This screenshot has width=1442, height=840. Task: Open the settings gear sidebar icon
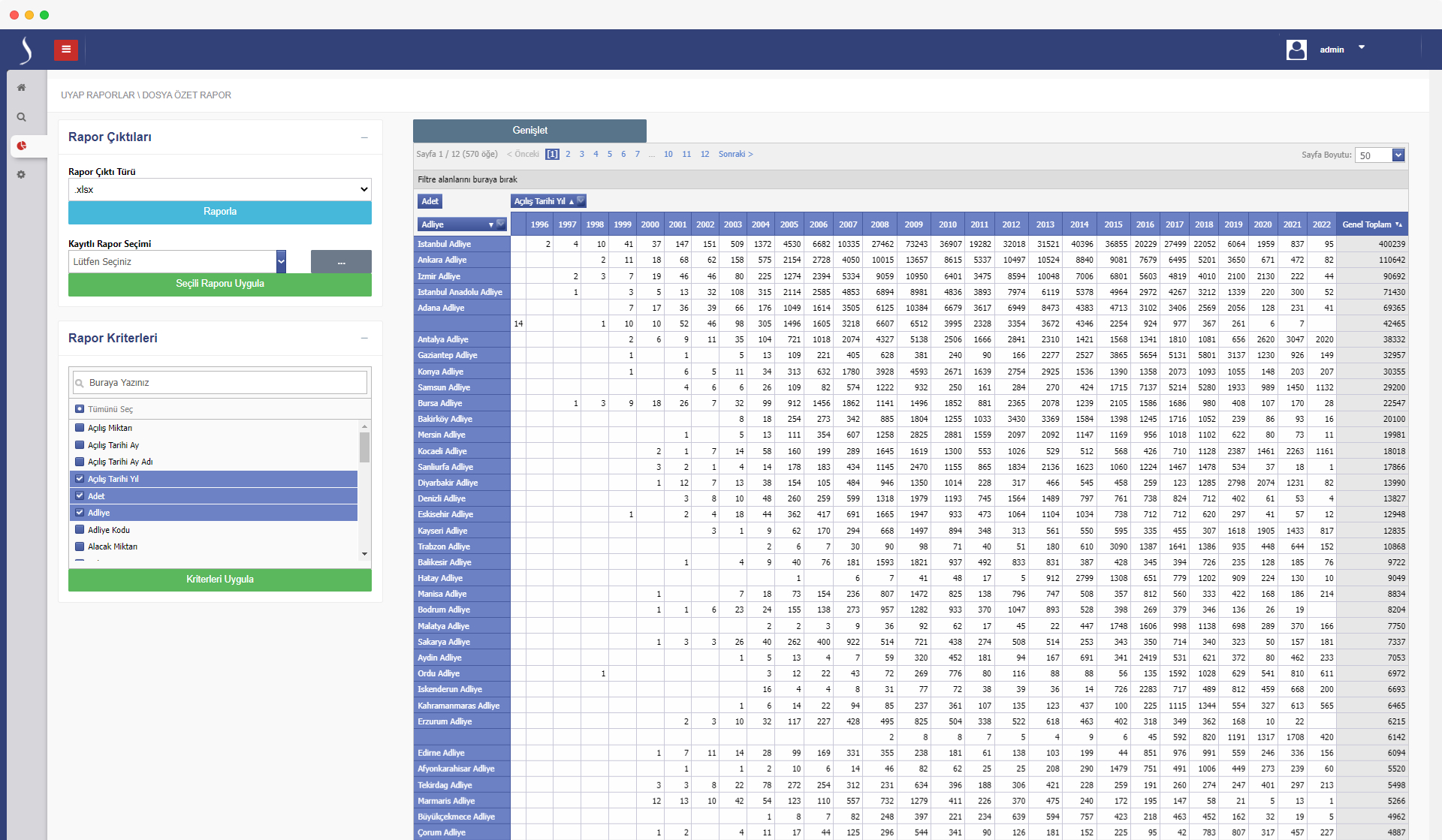(21, 174)
